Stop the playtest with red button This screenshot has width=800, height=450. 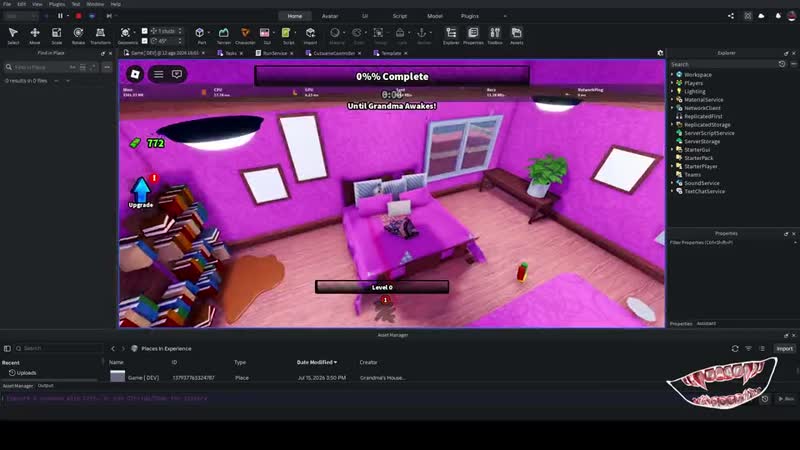pyautogui.click(x=79, y=16)
